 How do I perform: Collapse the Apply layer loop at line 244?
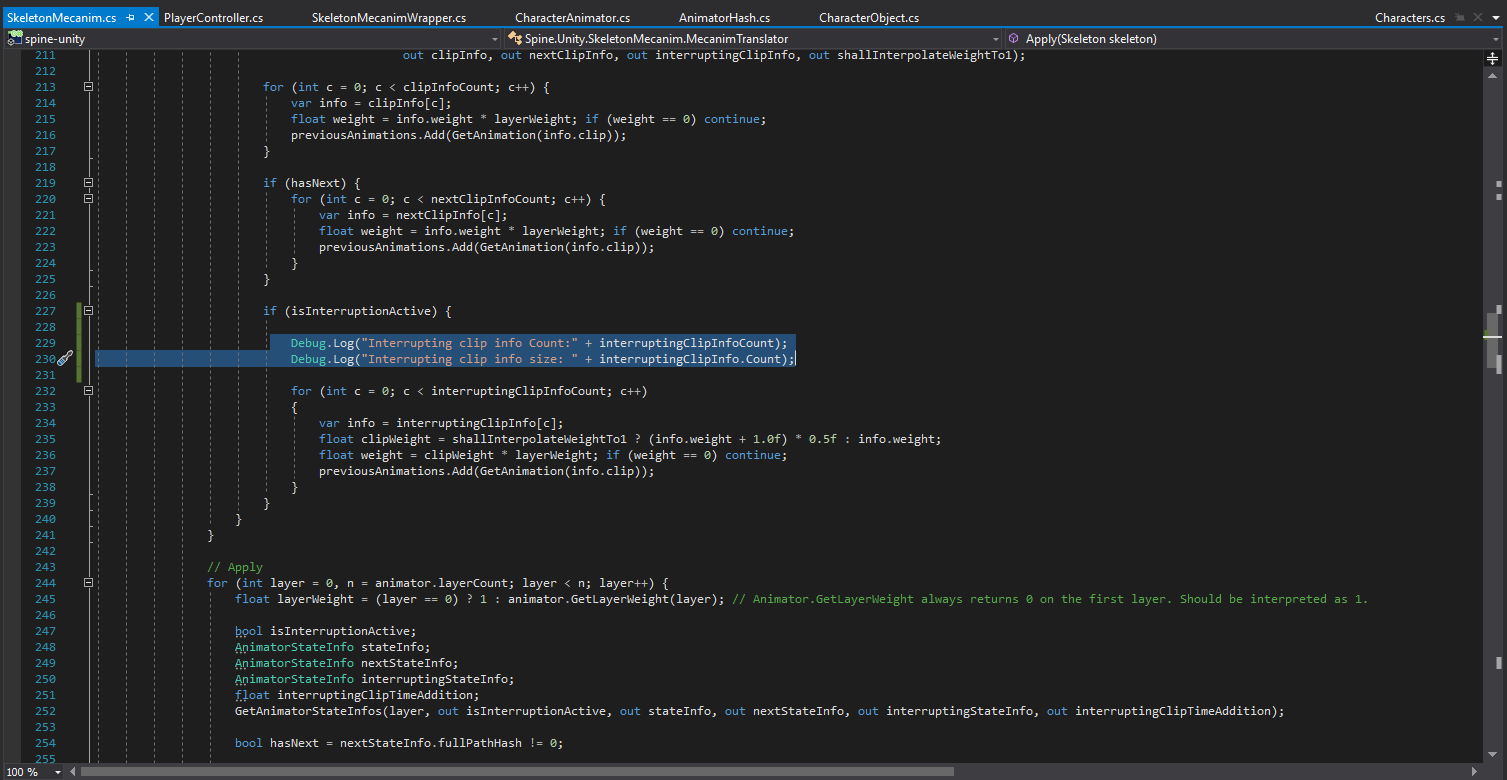87,583
